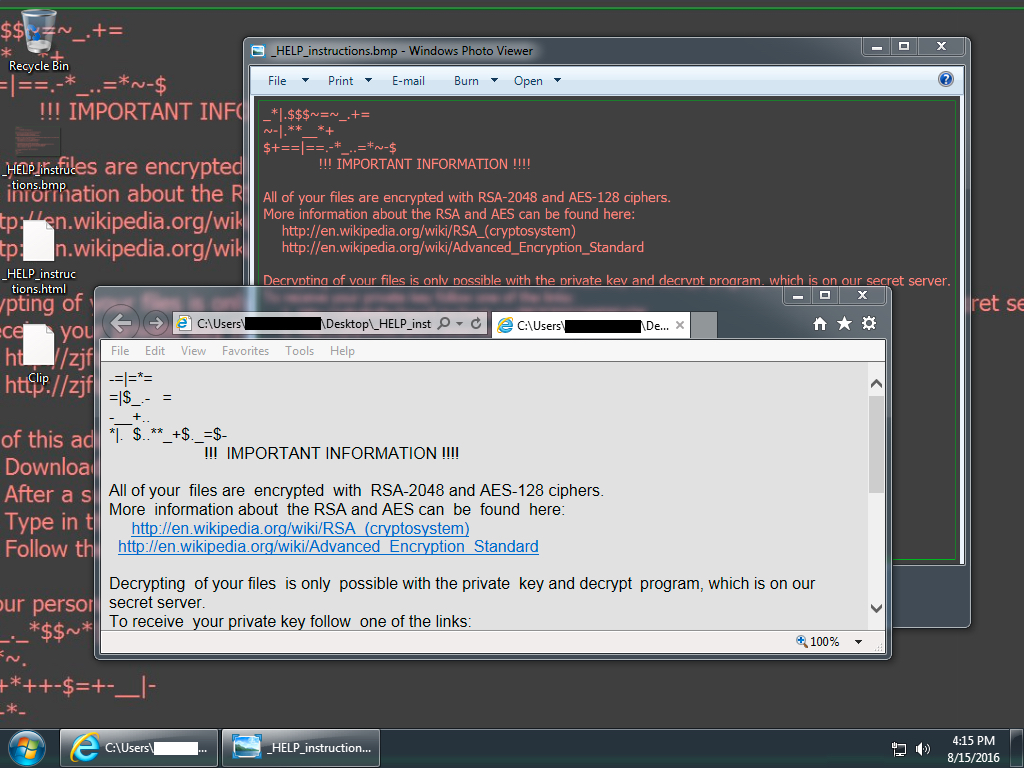
Task: Click the Internet Explorer Back arrow button
Action: coord(121,323)
